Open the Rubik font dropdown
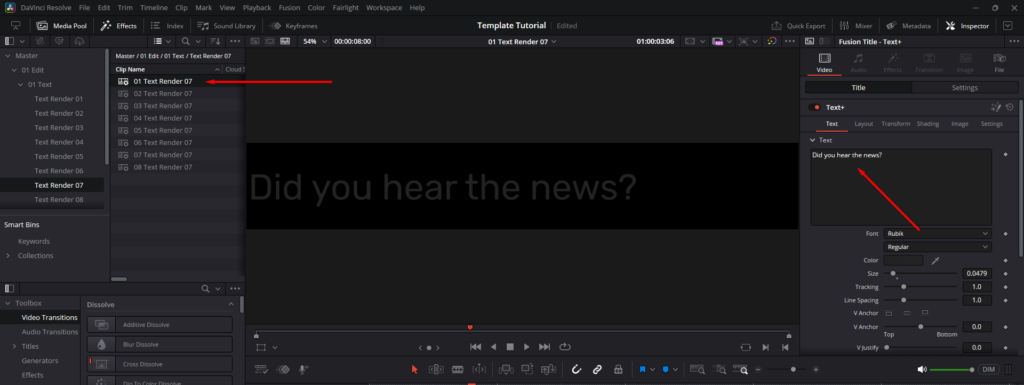 point(937,233)
